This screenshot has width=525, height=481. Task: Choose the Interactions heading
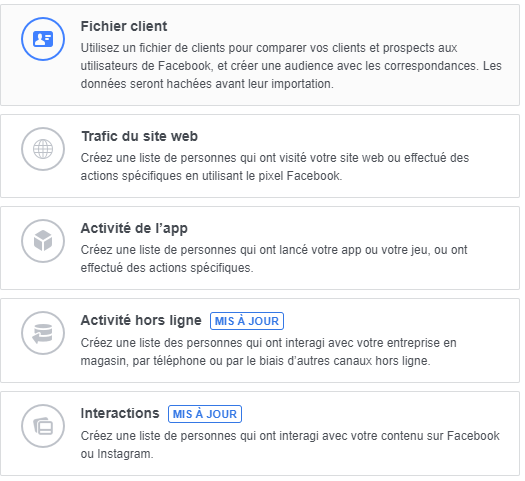tap(120, 413)
